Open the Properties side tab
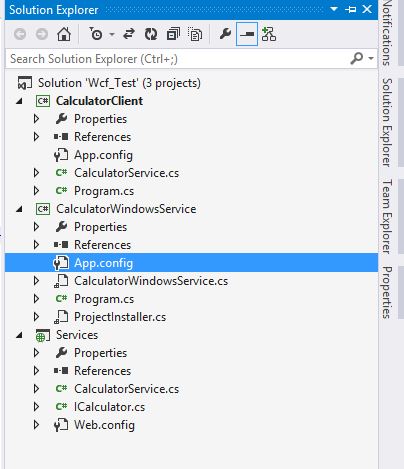This screenshot has width=404, height=469. [x=387, y=292]
